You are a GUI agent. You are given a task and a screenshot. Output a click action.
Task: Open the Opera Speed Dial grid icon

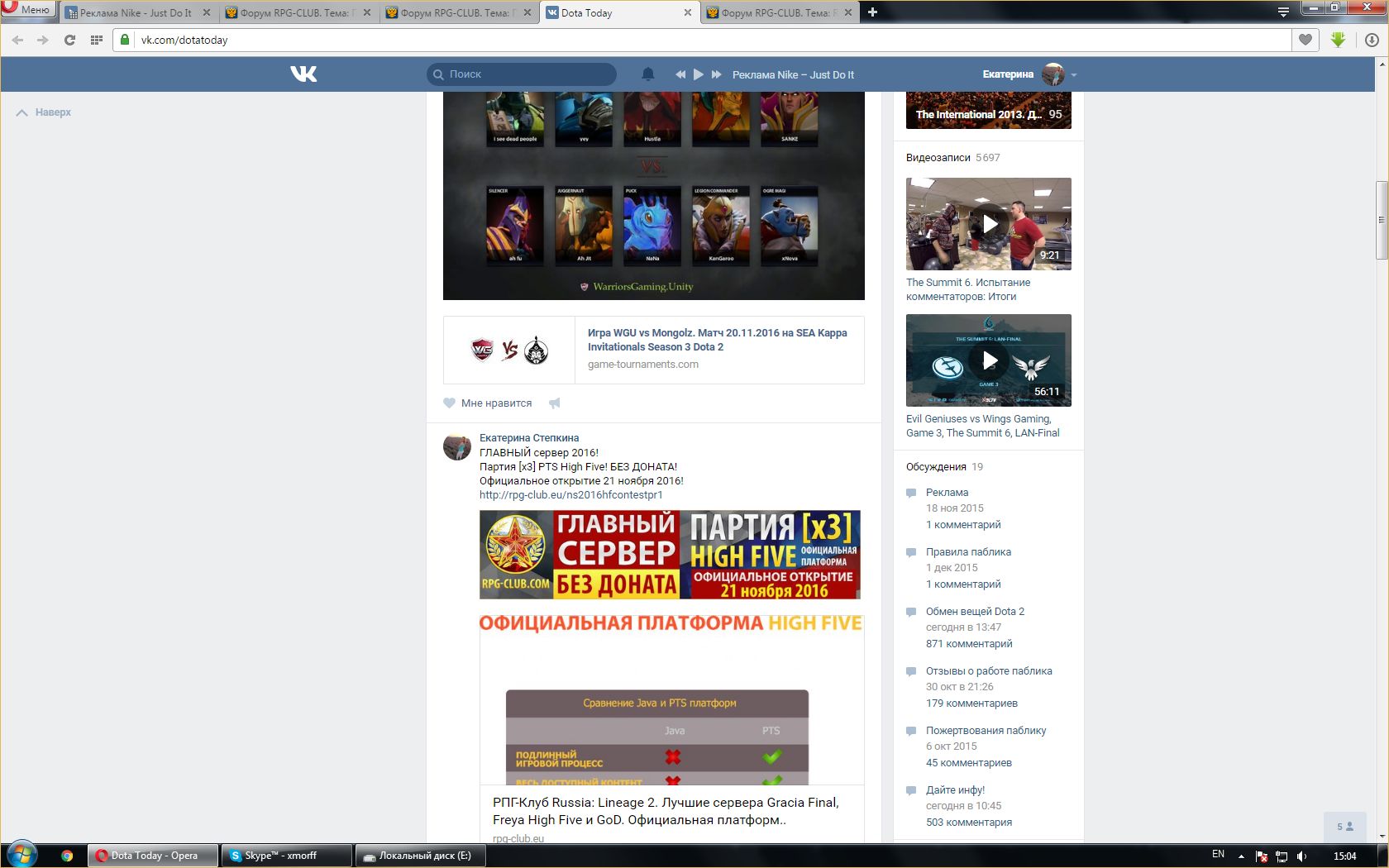click(x=97, y=40)
